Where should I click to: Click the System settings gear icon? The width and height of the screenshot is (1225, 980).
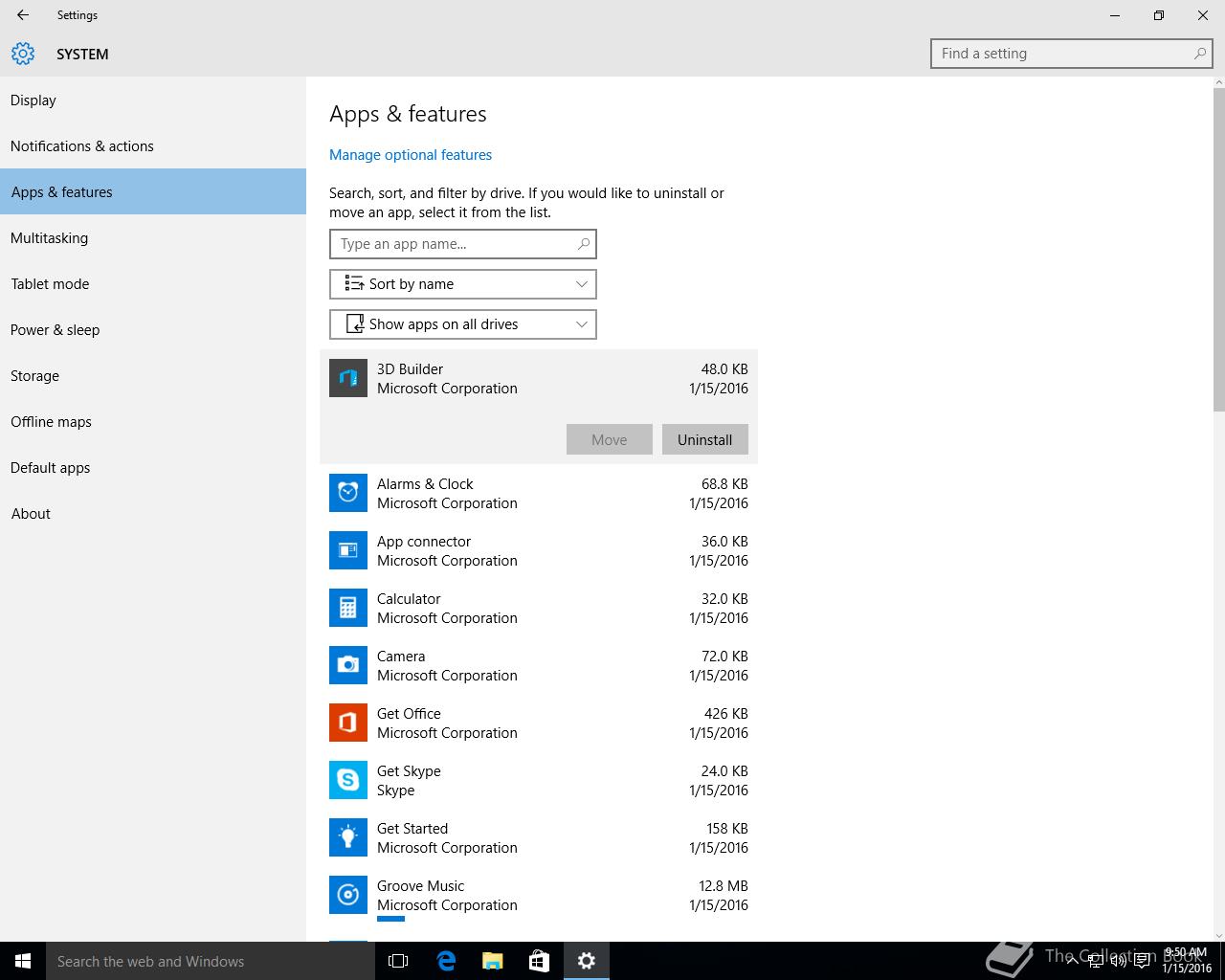[23, 54]
